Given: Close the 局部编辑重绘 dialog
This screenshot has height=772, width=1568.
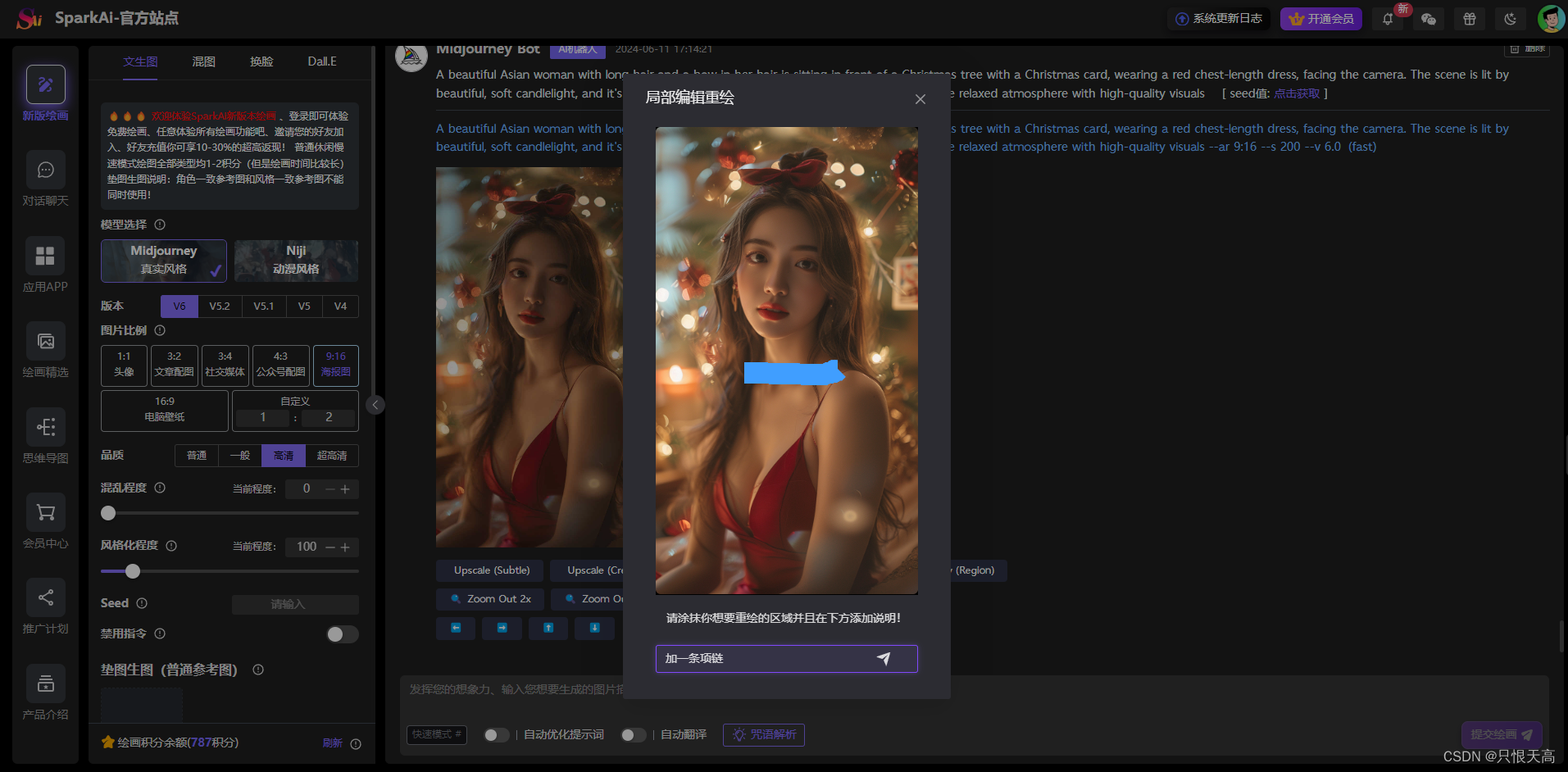Looking at the screenshot, I should pos(920,99).
